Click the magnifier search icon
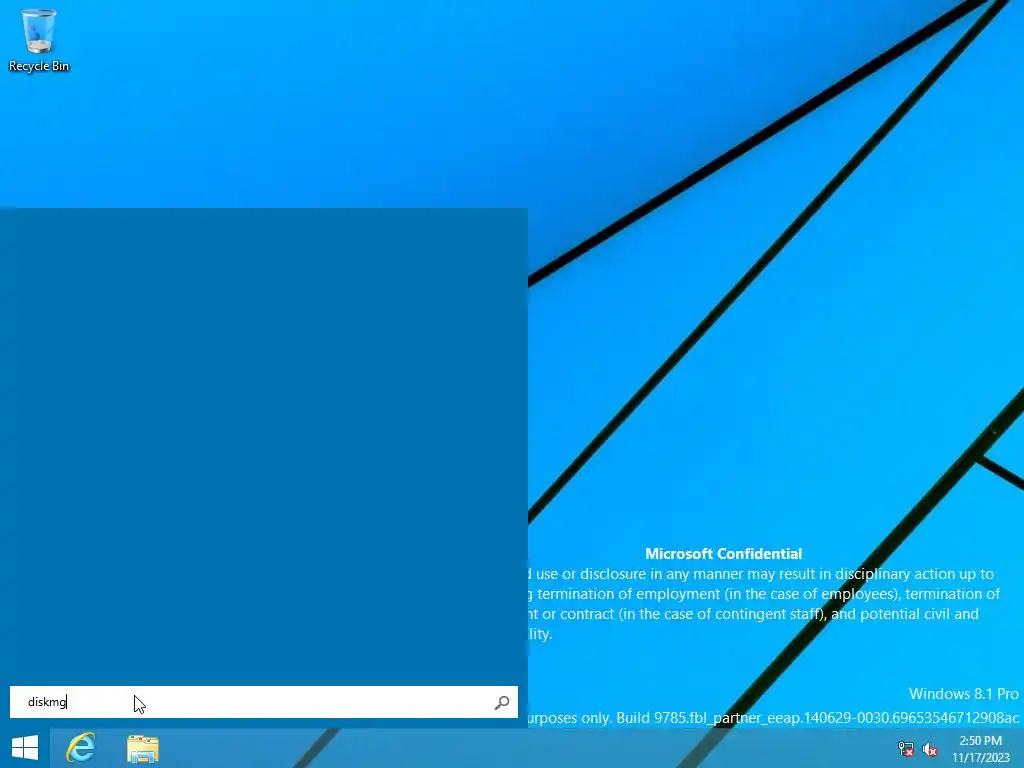Viewport: 1024px width, 768px height. pos(502,702)
